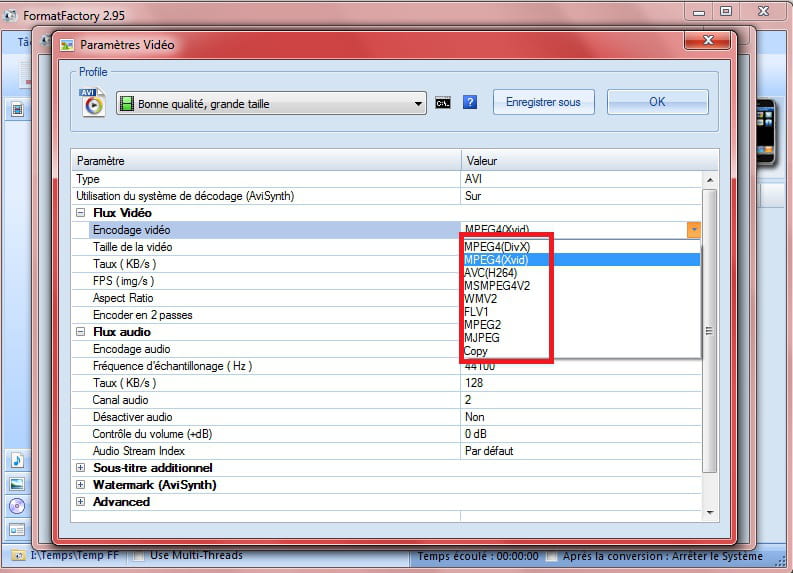Select the Encodage audio row
Viewport: 793px width, 573px height.
(266, 349)
